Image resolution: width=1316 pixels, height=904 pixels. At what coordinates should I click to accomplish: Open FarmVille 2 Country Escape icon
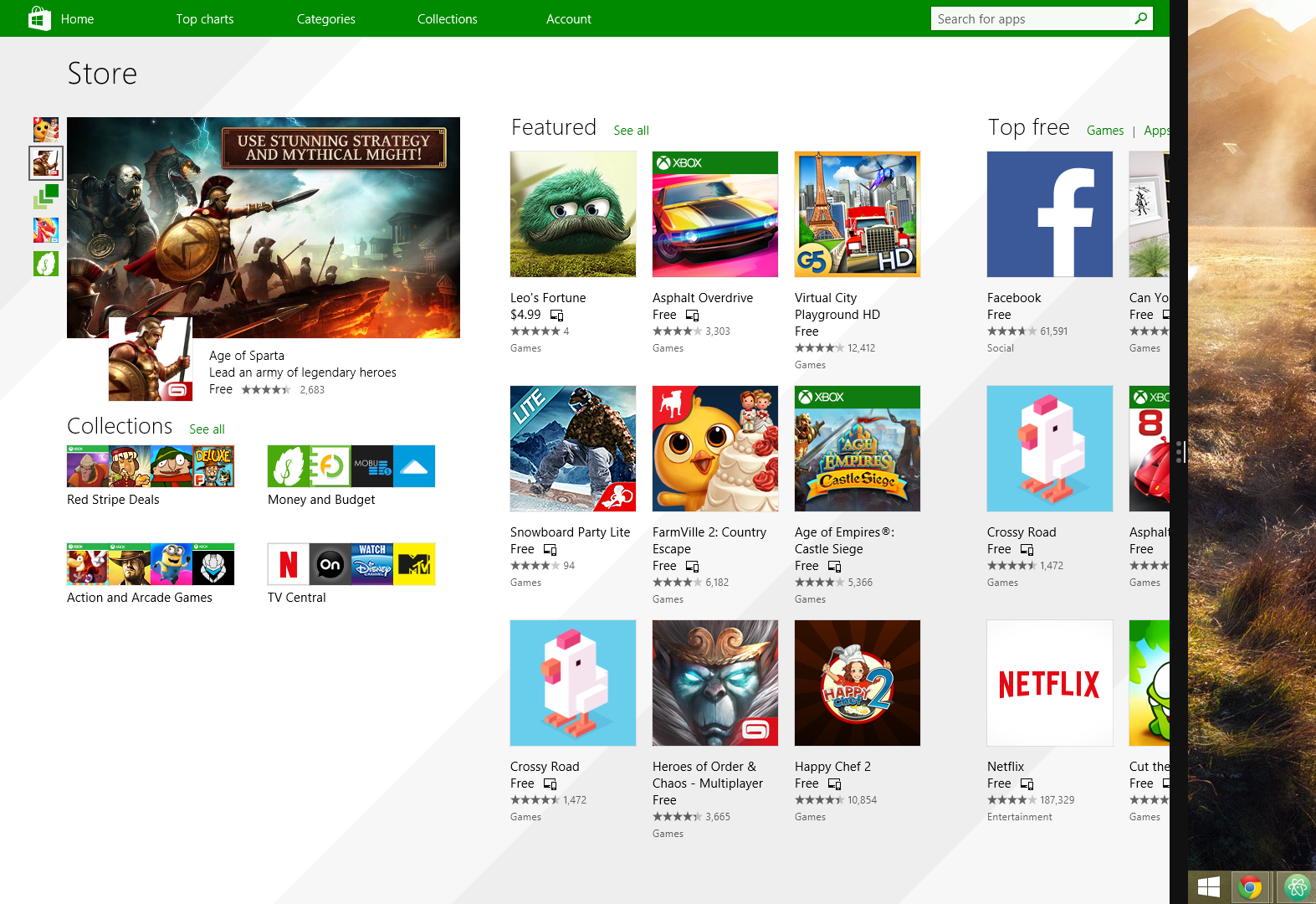coord(715,449)
